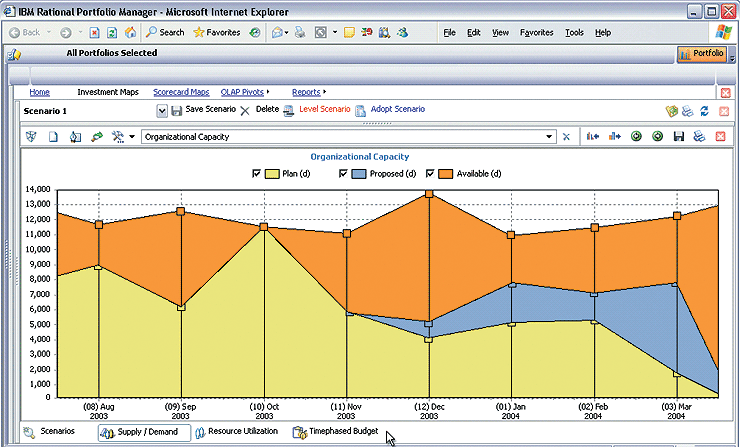Image resolution: width=740 pixels, height=447 pixels.
Task: Go to browser Home page icon
Action: (130, 32)
